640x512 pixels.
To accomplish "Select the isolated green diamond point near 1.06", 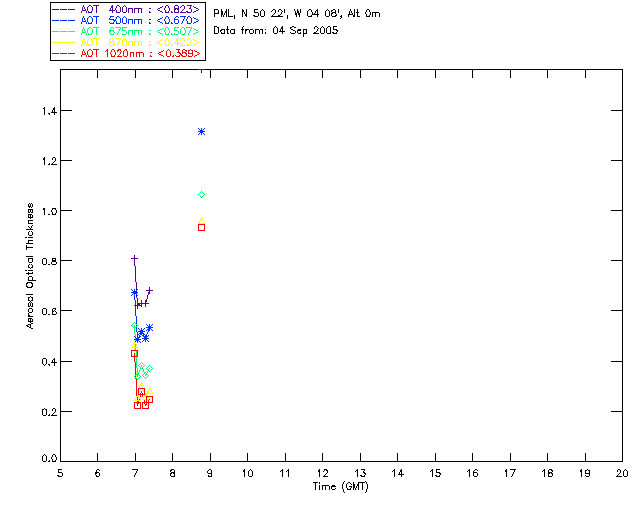I will [201, 195].
